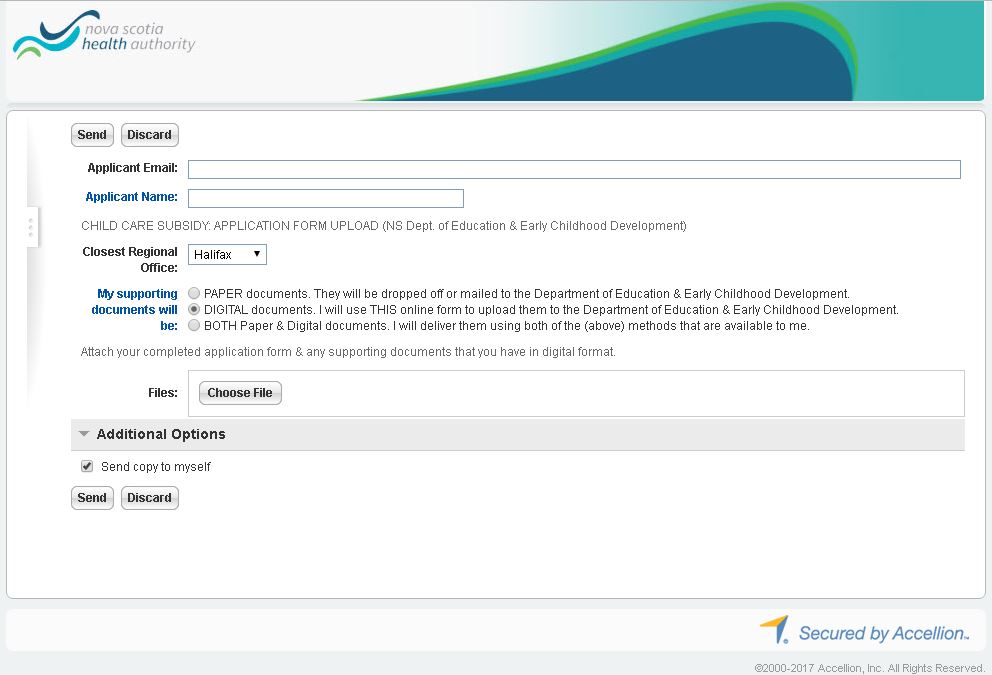Collapse the Additional Options section triangle
The height and width of the screenshot is (675, 992).
84,434
